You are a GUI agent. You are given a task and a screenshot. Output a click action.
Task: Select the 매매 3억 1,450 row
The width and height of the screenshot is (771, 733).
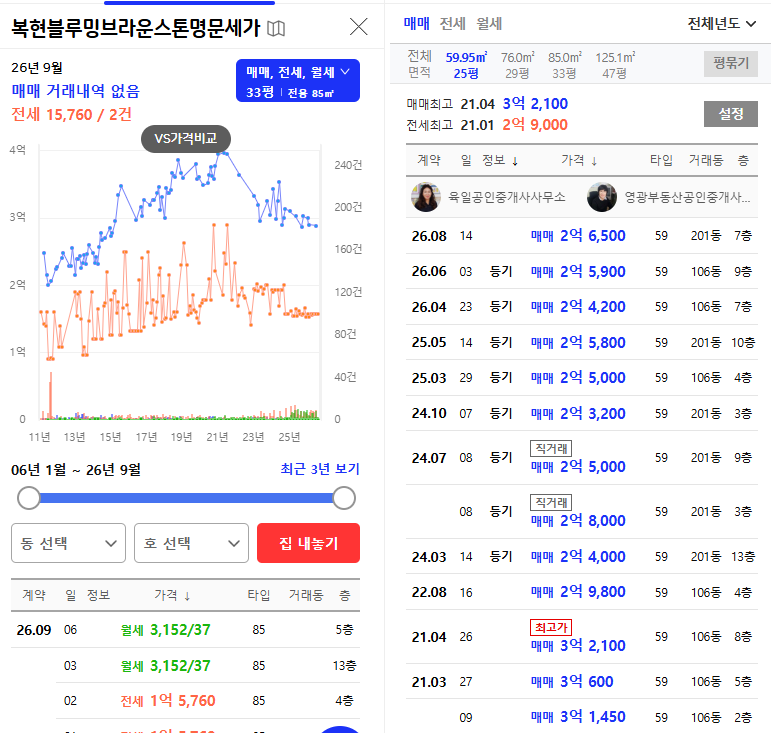point(582,717)
